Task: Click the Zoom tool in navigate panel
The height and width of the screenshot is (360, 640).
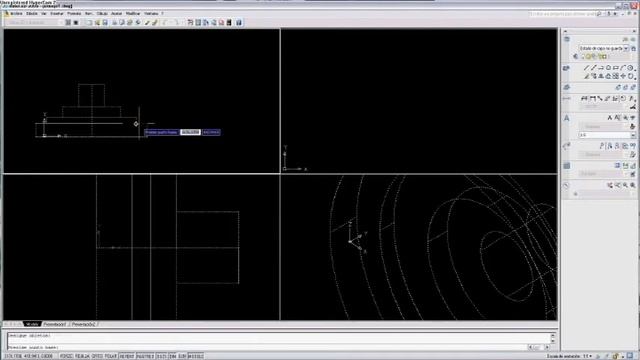Action: tap(625, 185)
